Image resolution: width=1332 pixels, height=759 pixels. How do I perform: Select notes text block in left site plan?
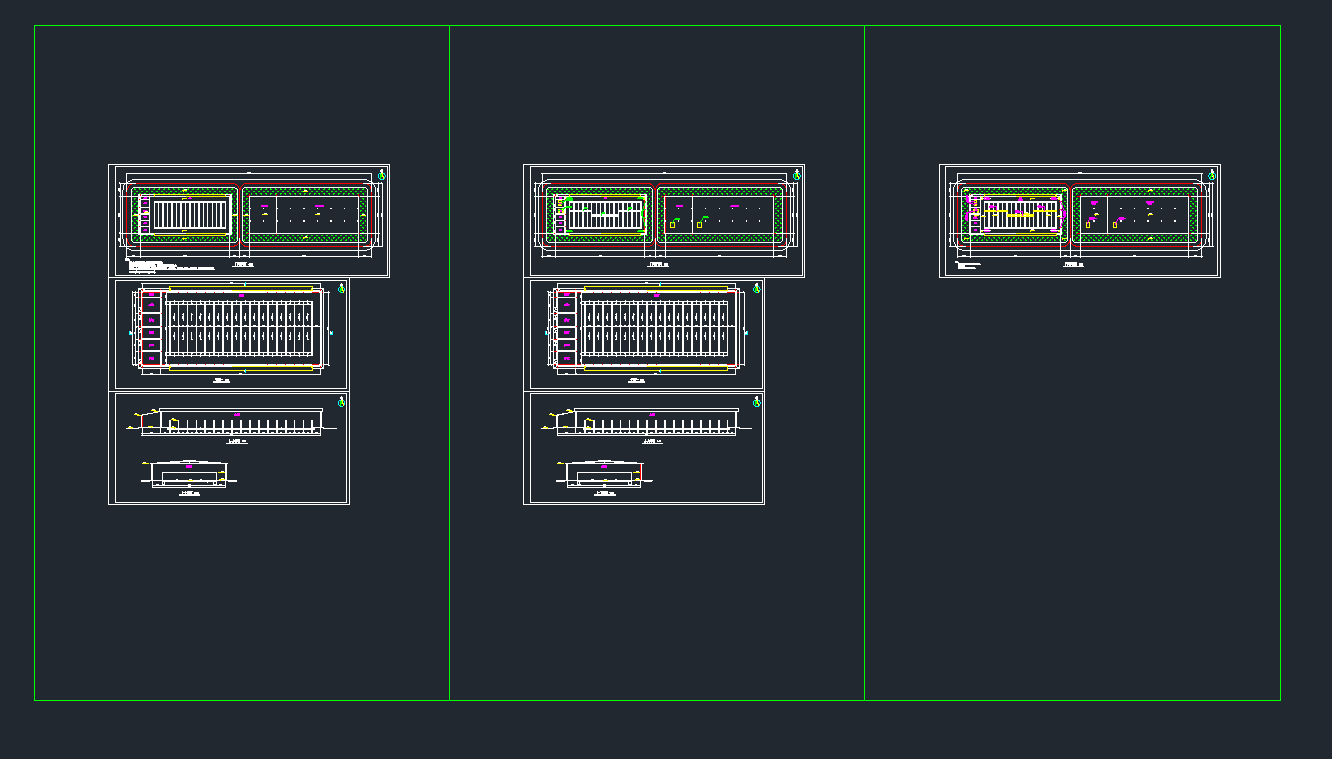[168, 266]
